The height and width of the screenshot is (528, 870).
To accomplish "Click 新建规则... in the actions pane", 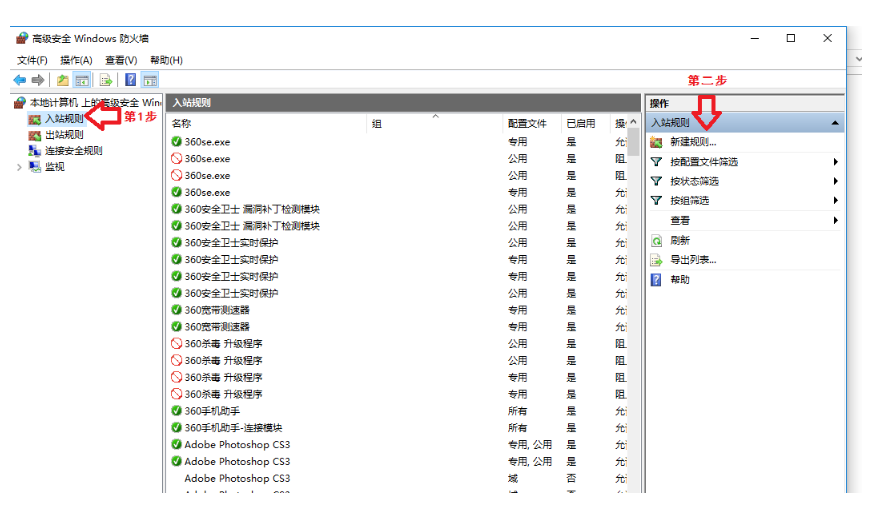I will coord(694,142).
